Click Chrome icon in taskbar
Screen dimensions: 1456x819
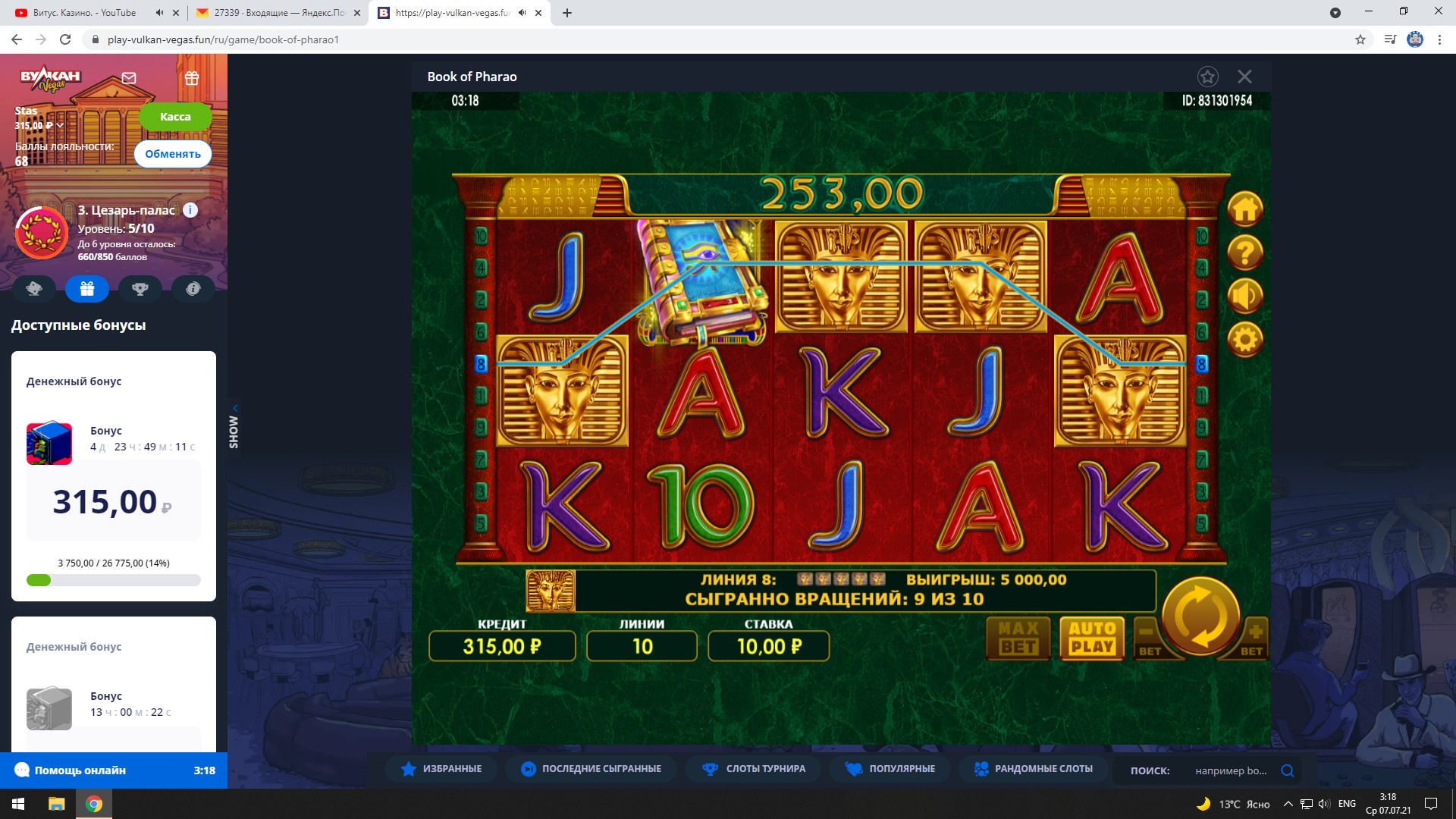[94, 804]
